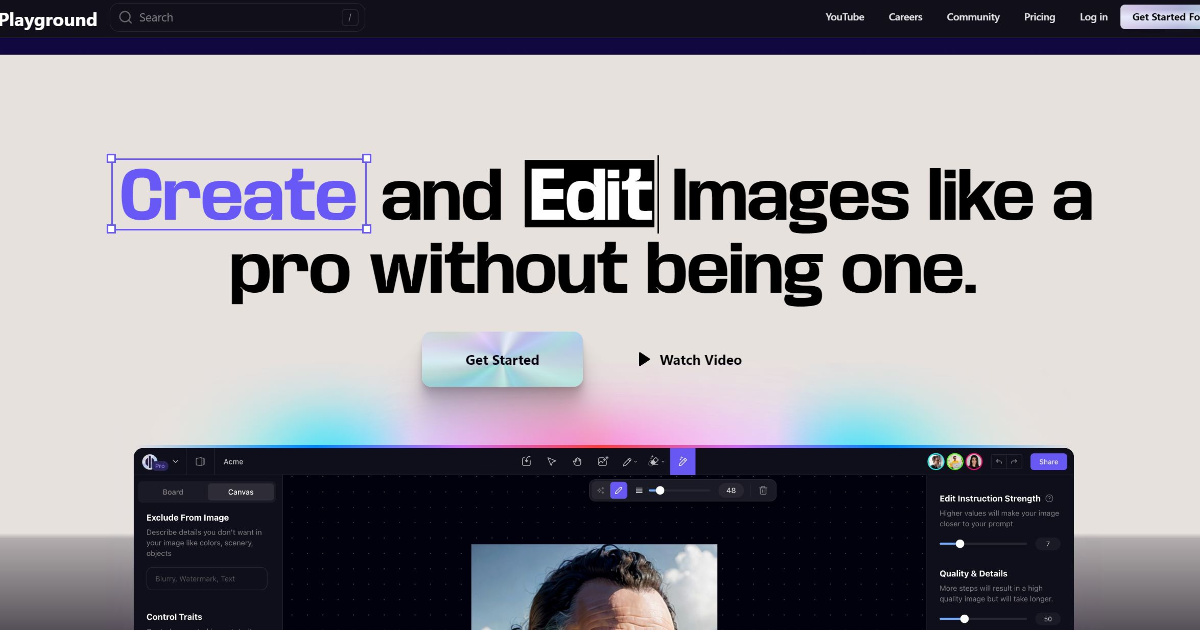This screenshot has width=1200, height=630.
Task: Expand the dropdown chevron next to Pro logo
Action: [x=176, y=461]
